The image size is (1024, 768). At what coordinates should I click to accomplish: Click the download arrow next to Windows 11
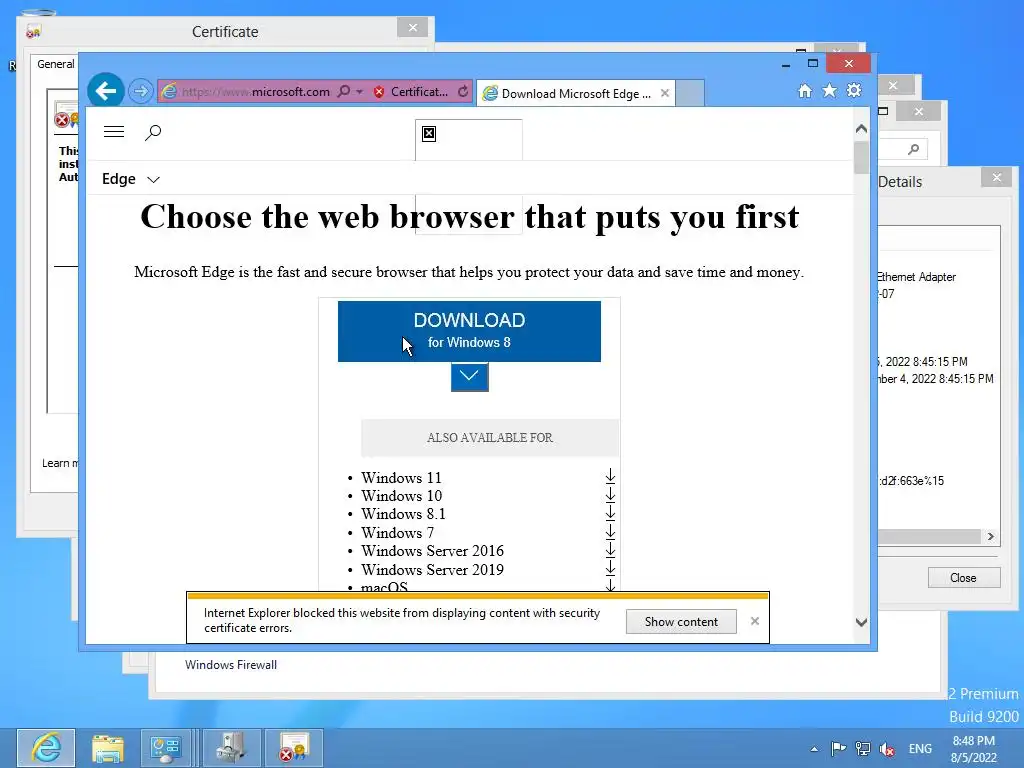[610, 476]
